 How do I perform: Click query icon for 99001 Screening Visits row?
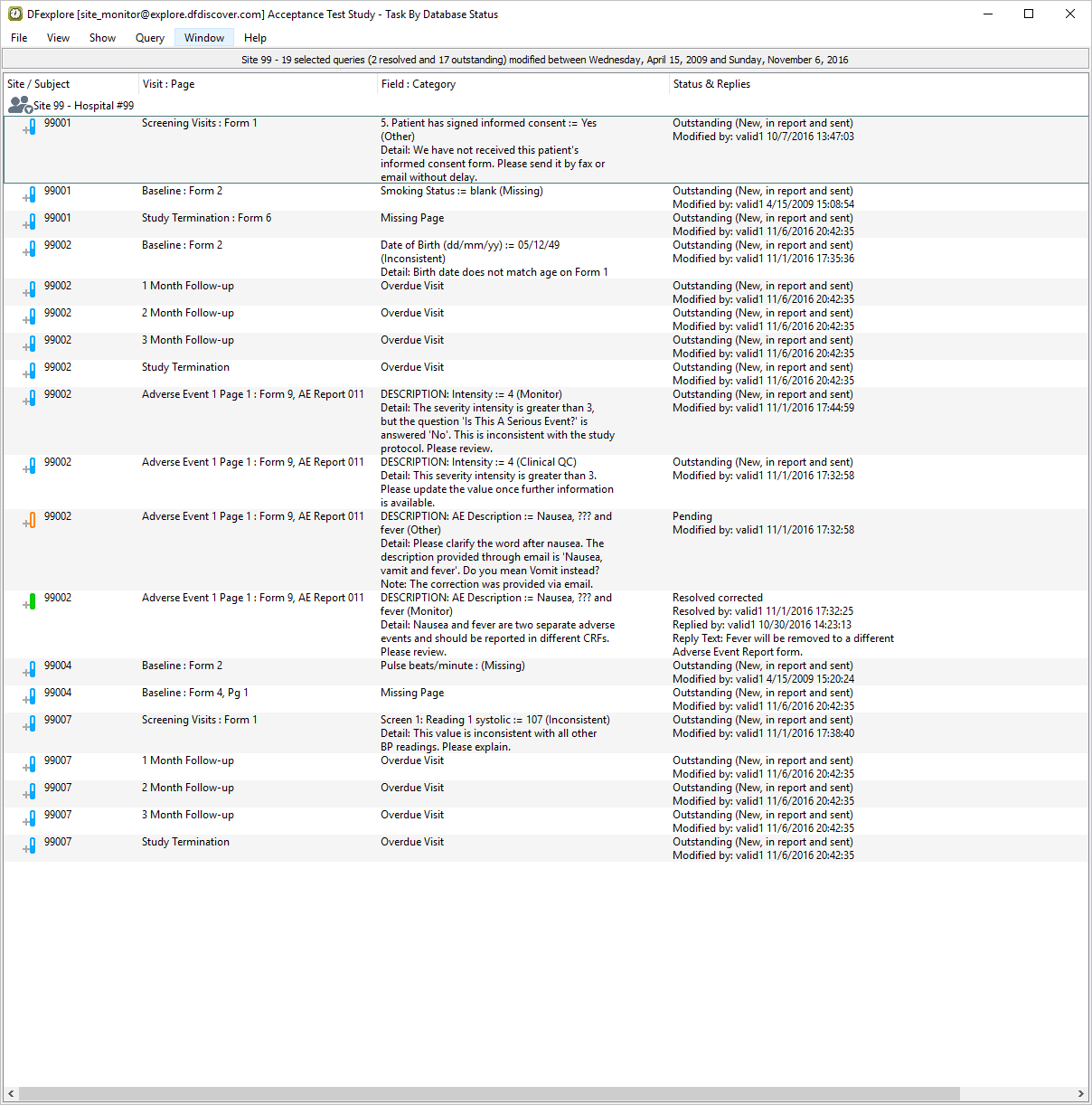point(32,127)
